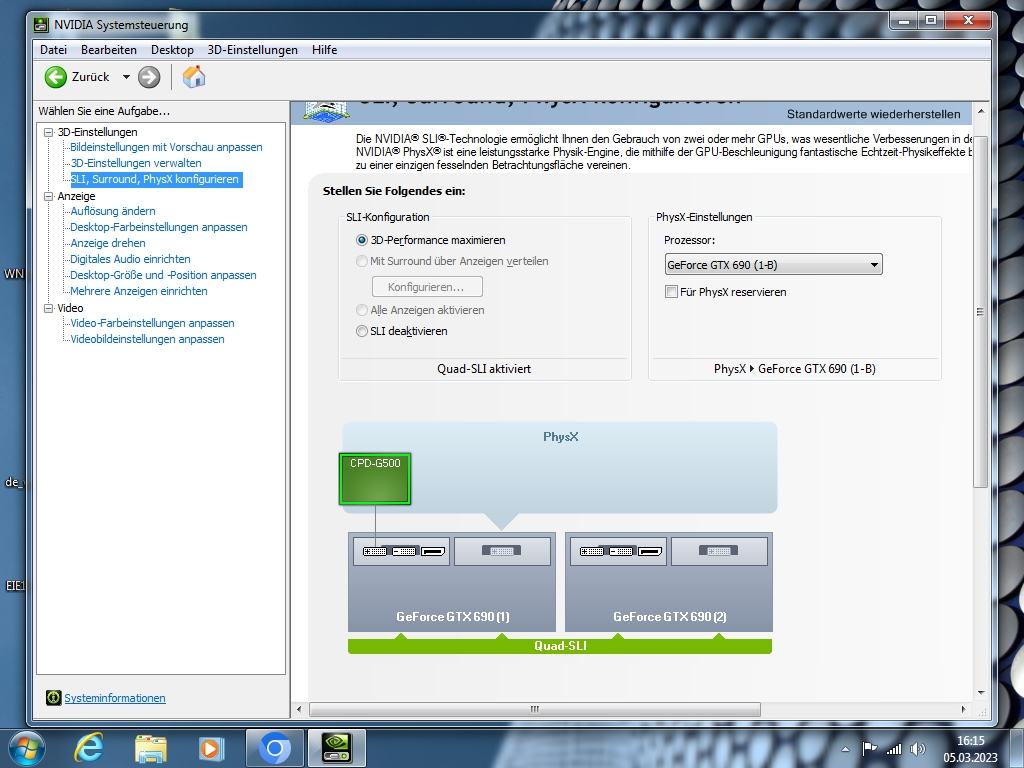Screen dimensions: 1024x768
Task: Select SLI, Surround, PhysX konfigurieren item
Action: click(155, 179)
